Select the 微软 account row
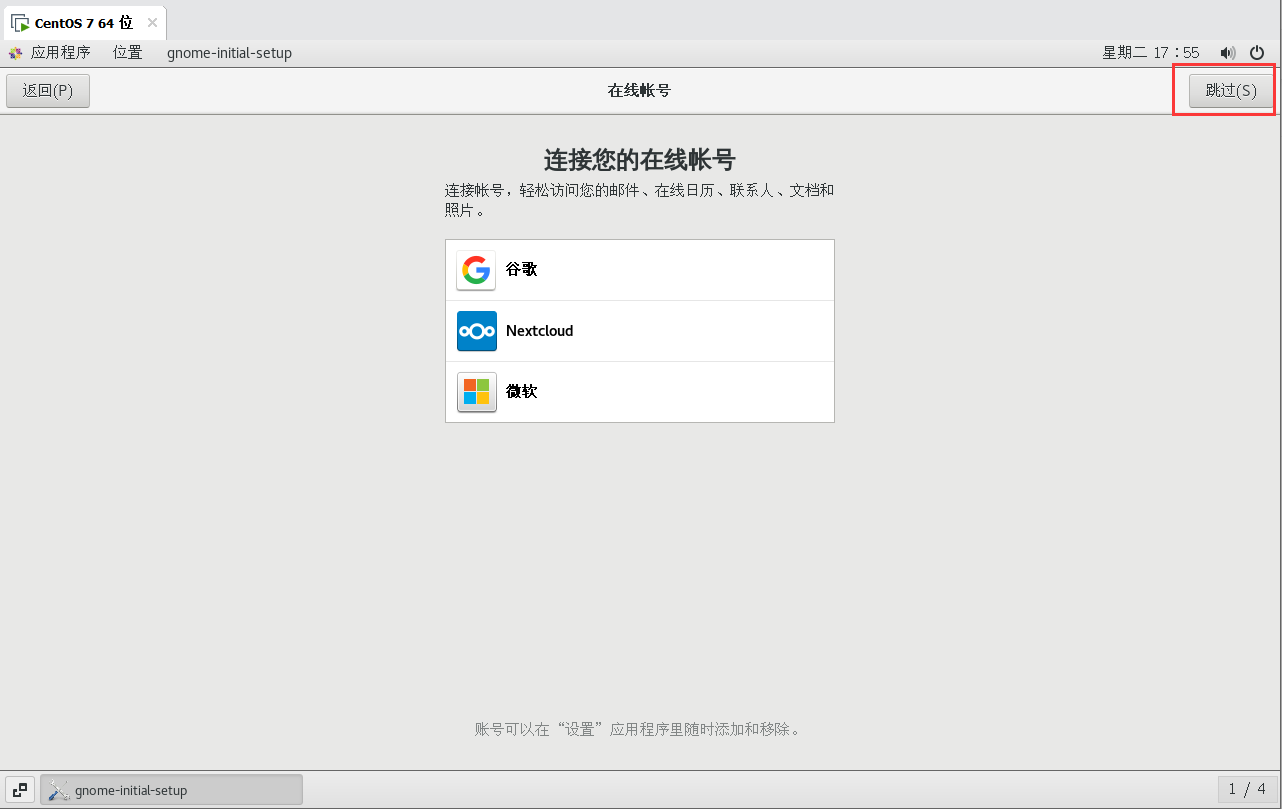Screen dimensions: 1282x809 [640, 392]
